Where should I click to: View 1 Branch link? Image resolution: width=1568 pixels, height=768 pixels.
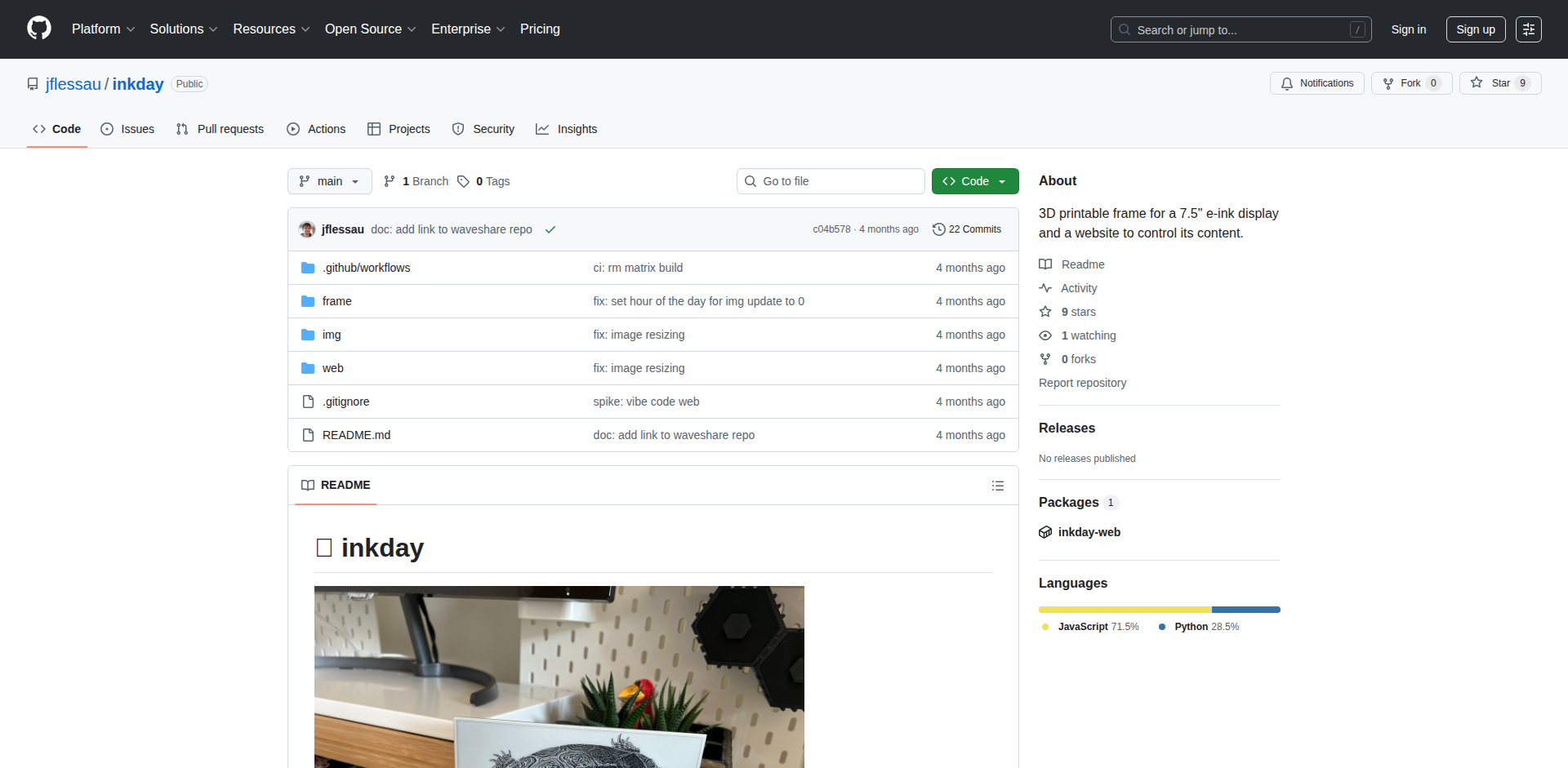tap(416, 181)
